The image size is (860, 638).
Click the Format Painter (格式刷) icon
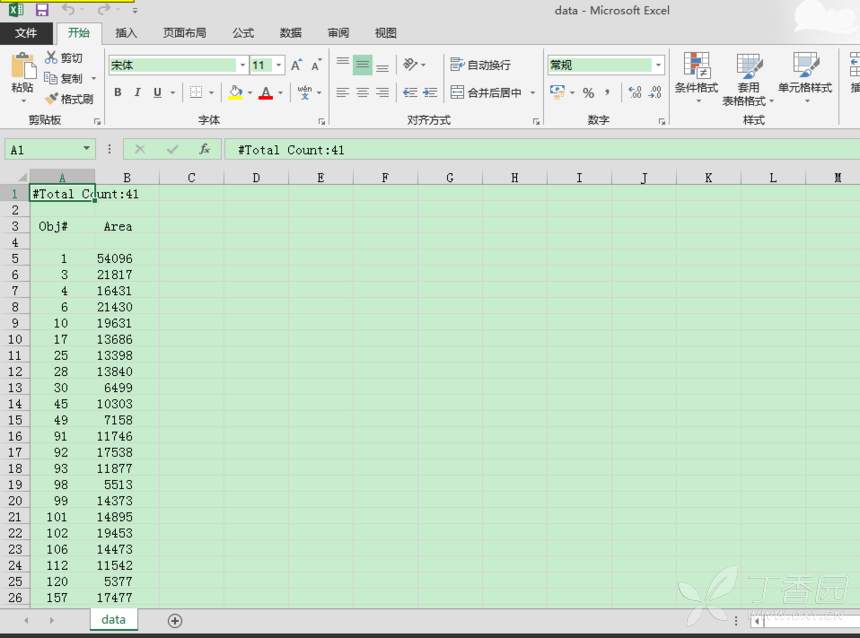(x=52, y=99)
